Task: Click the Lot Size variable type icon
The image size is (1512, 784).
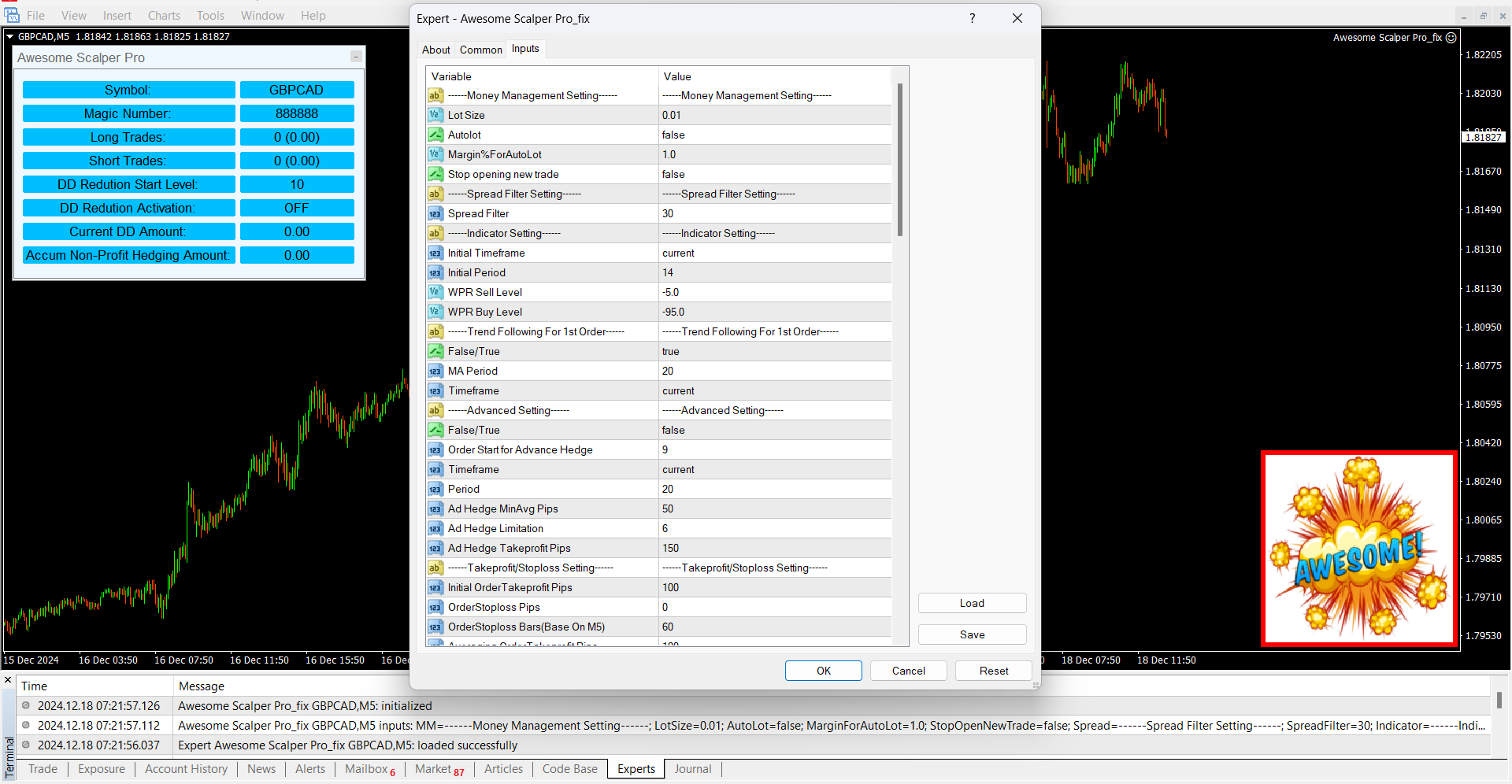Action: pyautogui.click(x=435, y=115)
